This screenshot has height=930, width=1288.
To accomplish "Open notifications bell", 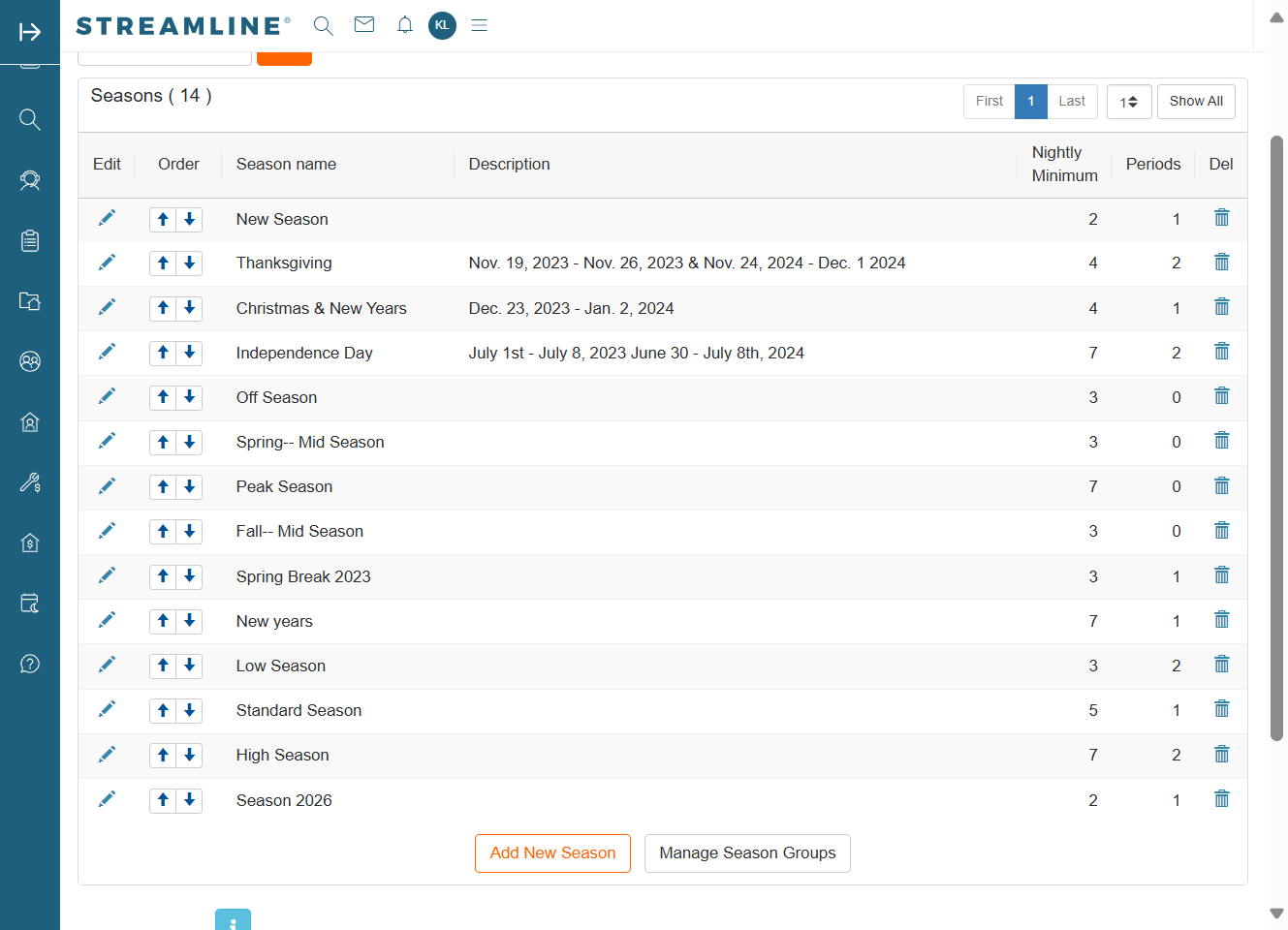I will [x=405, y=25].
